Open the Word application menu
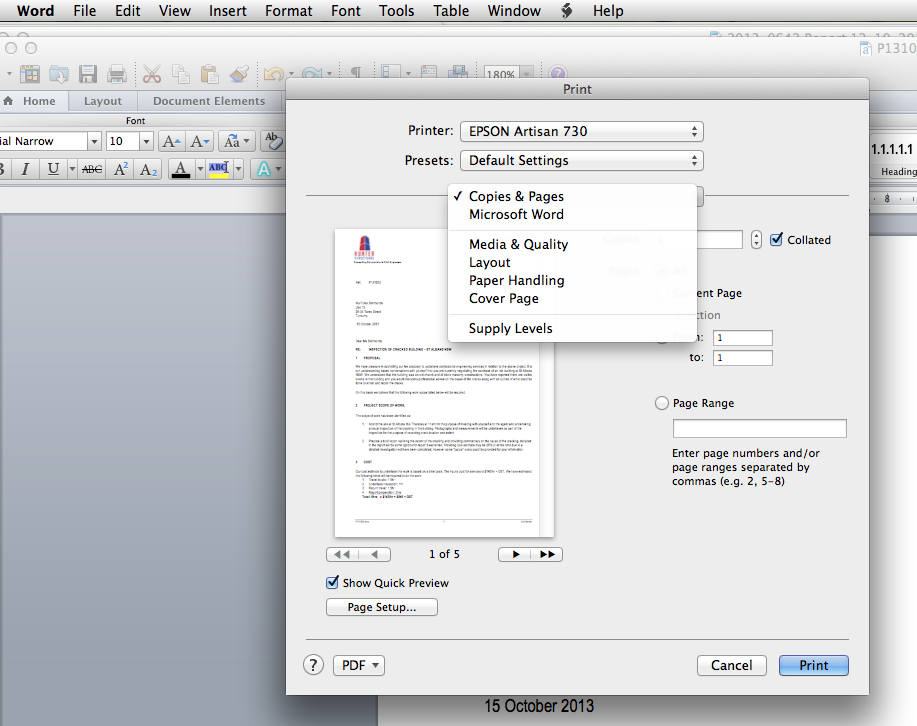The width and height of the screenshot is (917, 726). [36, 11]
